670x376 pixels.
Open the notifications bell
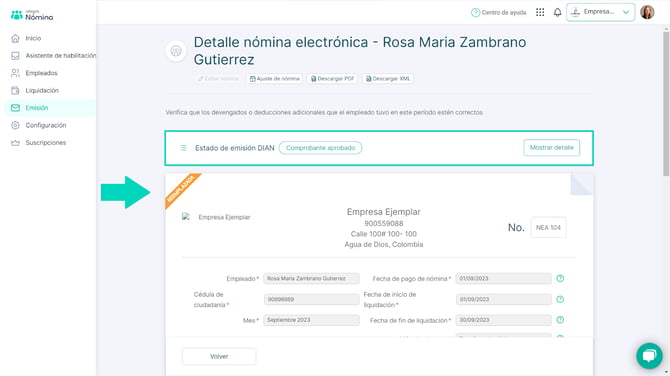pyautogui.click(x=557, y=12)
